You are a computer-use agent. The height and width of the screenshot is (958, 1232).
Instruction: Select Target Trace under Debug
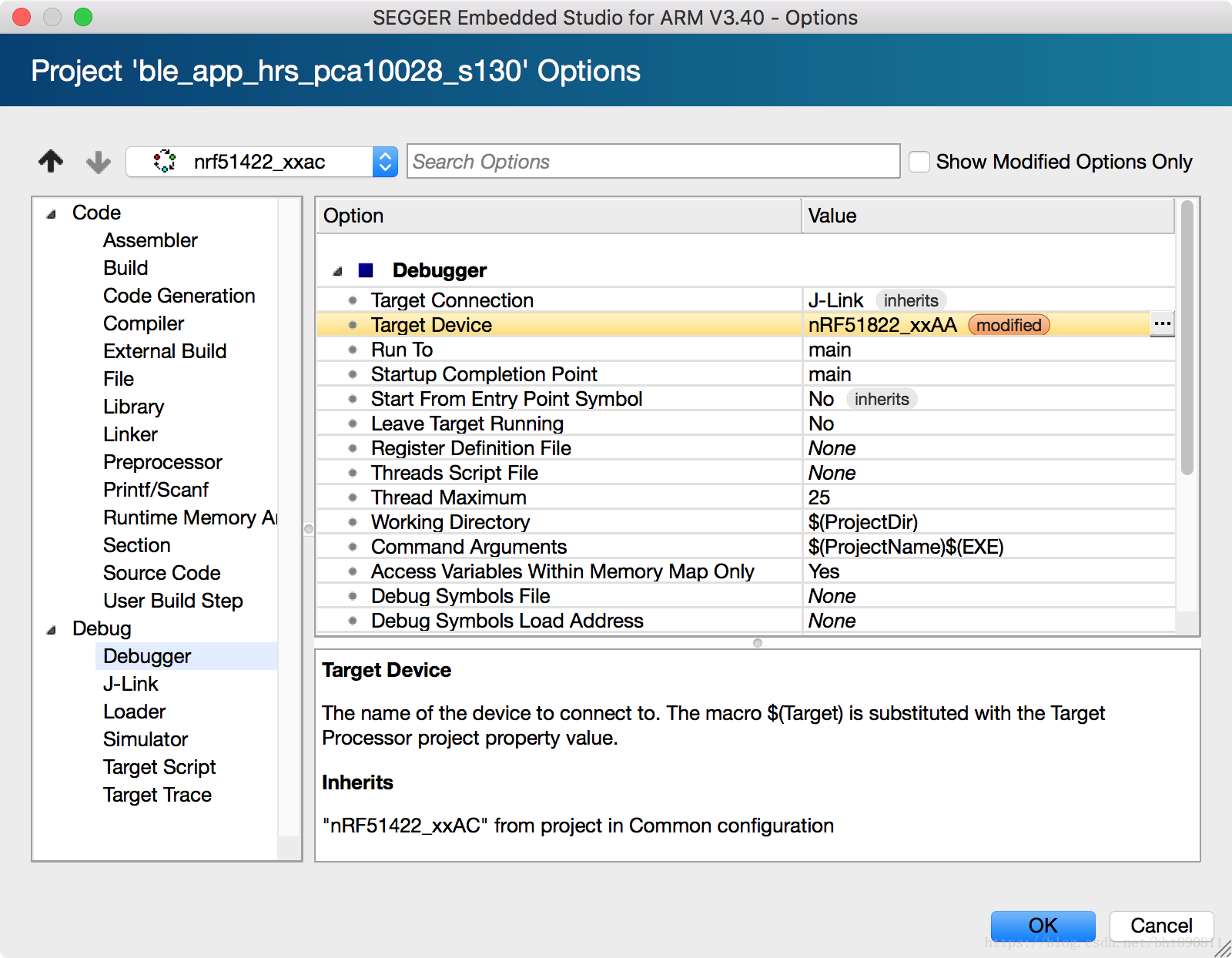click(157, 795)
